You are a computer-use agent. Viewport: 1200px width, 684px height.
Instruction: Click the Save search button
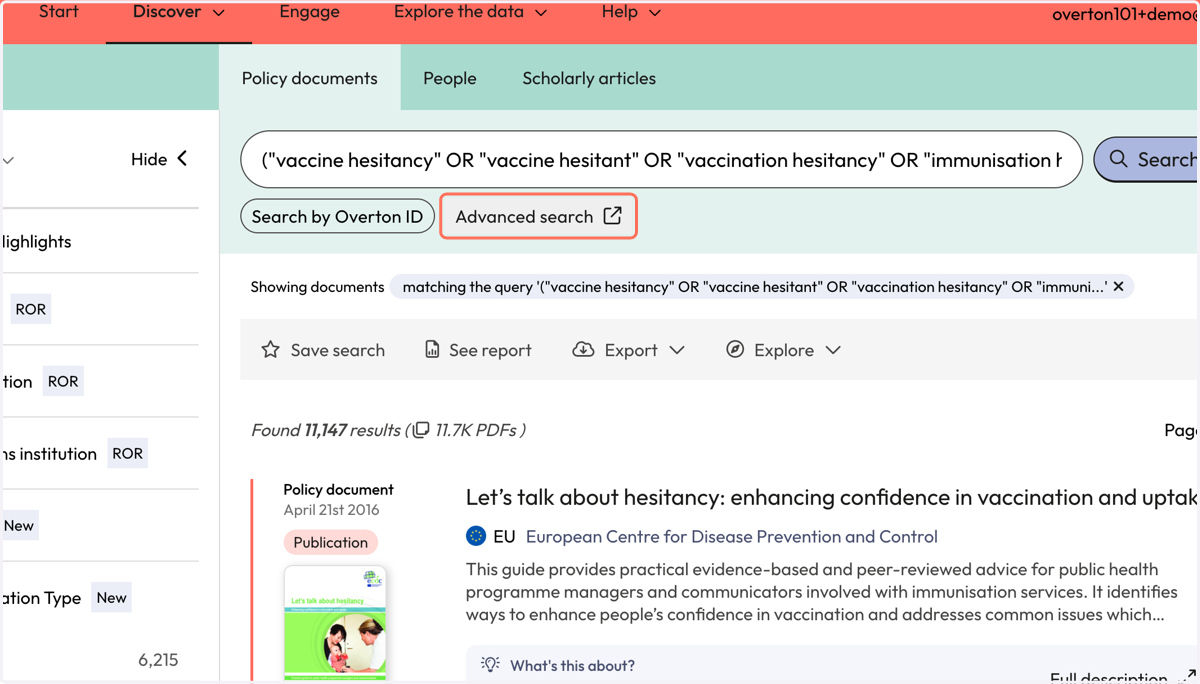pos(323,350)
